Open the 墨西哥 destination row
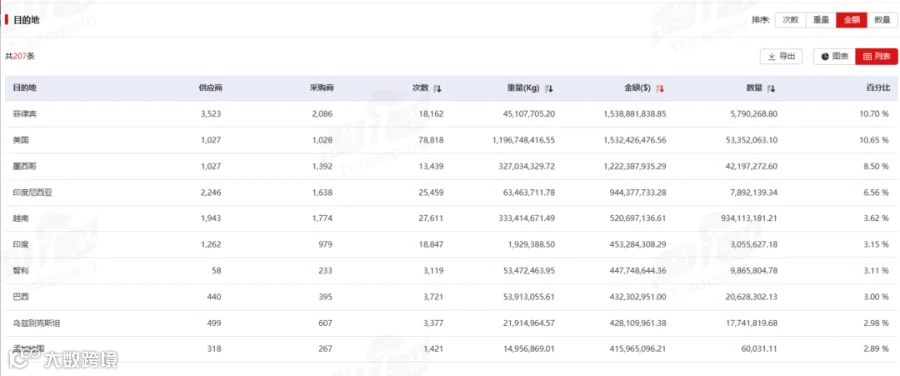This screenshot has width=900, height=376. point(450,166)
